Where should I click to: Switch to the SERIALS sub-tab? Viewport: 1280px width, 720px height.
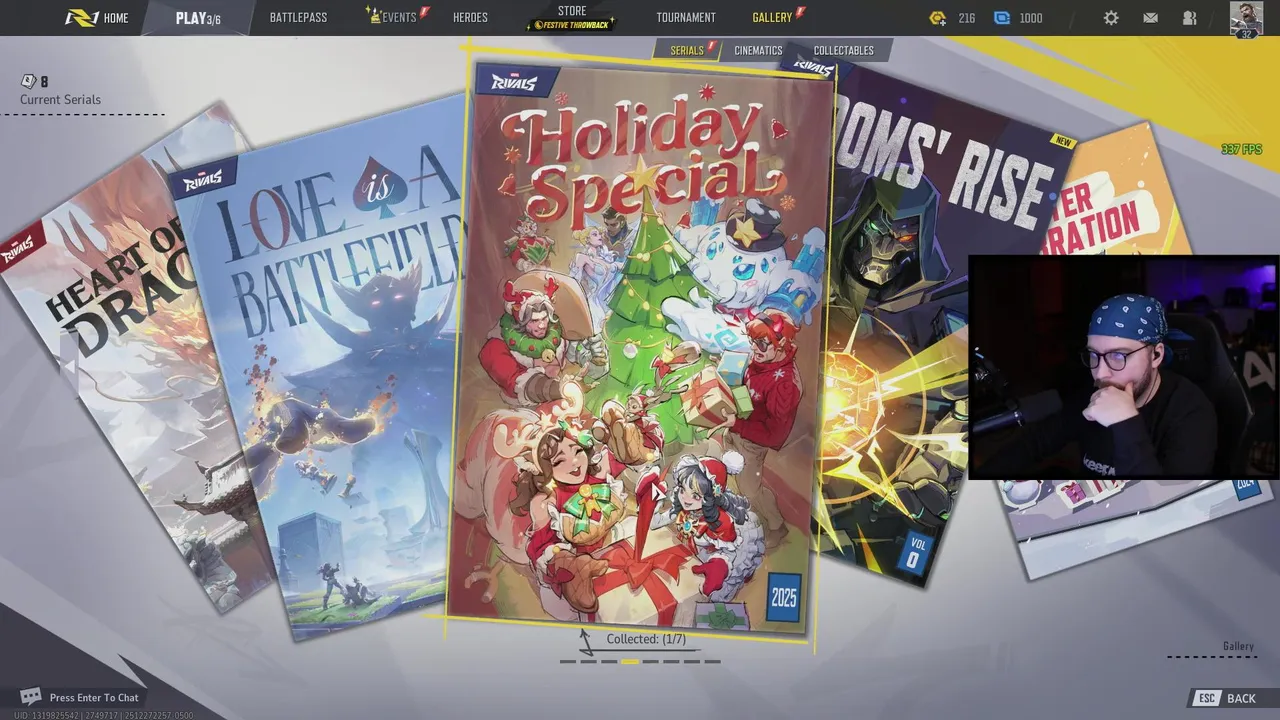pyautogui.click(x=688, y=50)
